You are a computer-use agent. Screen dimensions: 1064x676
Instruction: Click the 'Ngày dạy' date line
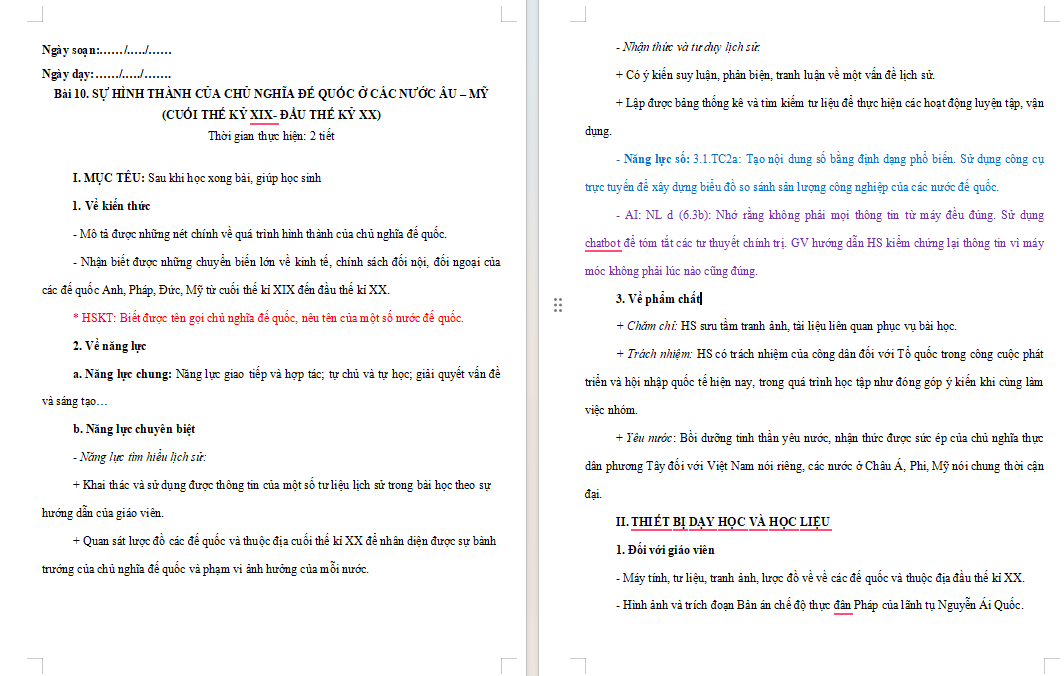(107, 73)
